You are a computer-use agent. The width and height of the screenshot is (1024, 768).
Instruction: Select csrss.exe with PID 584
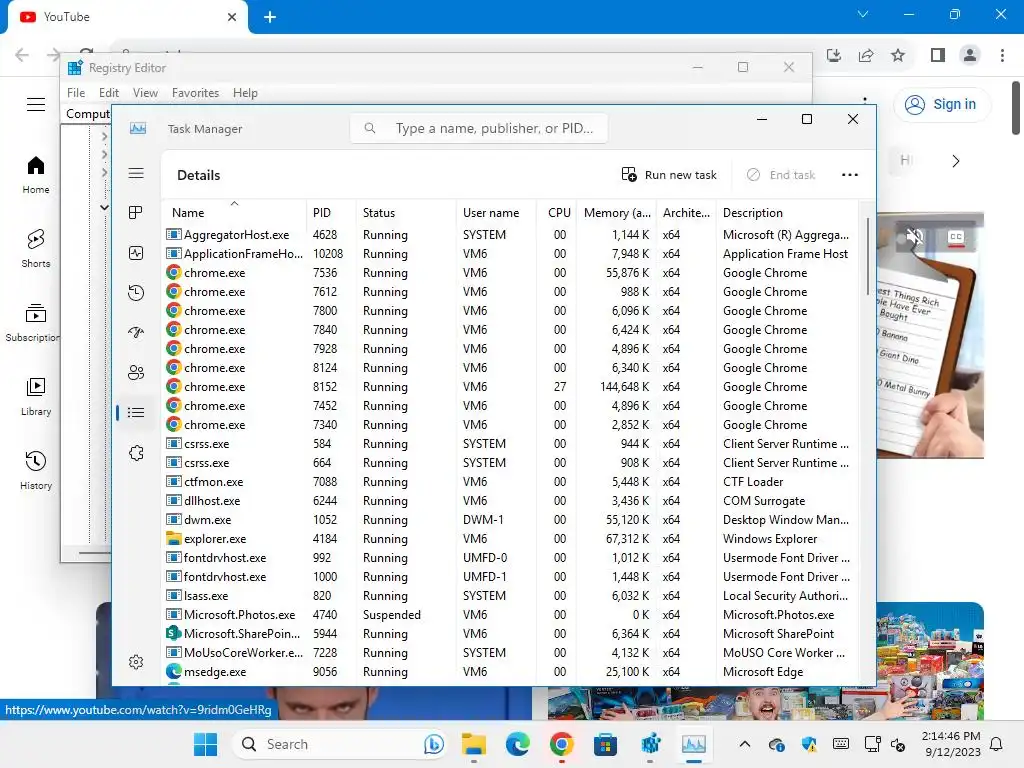(510, 443)
